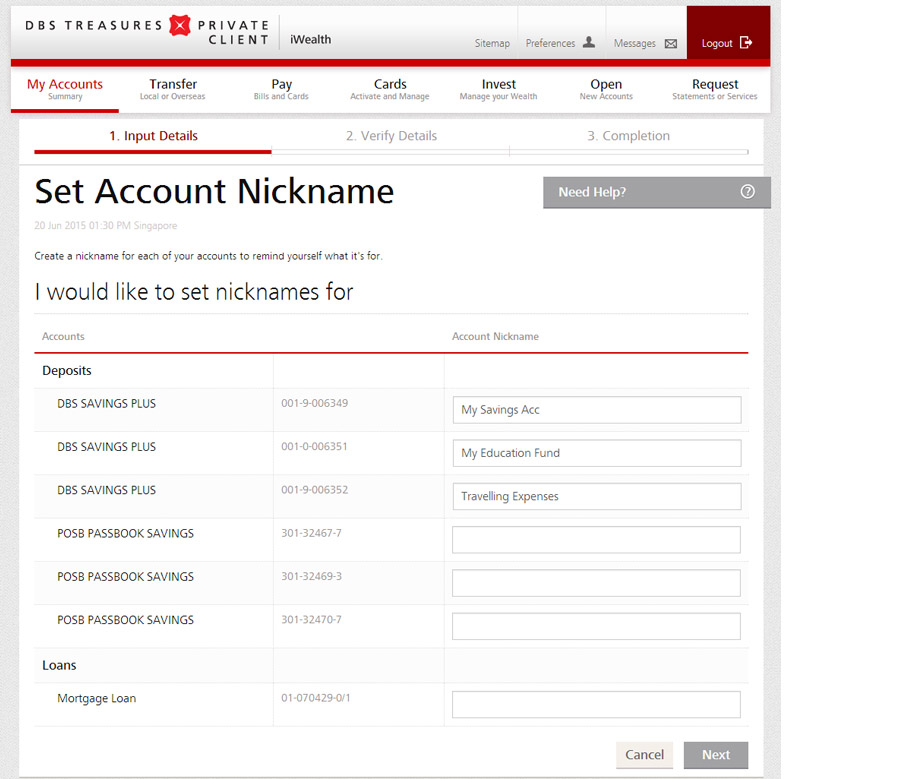Click account number 001-9-006352

pos(315,490)
